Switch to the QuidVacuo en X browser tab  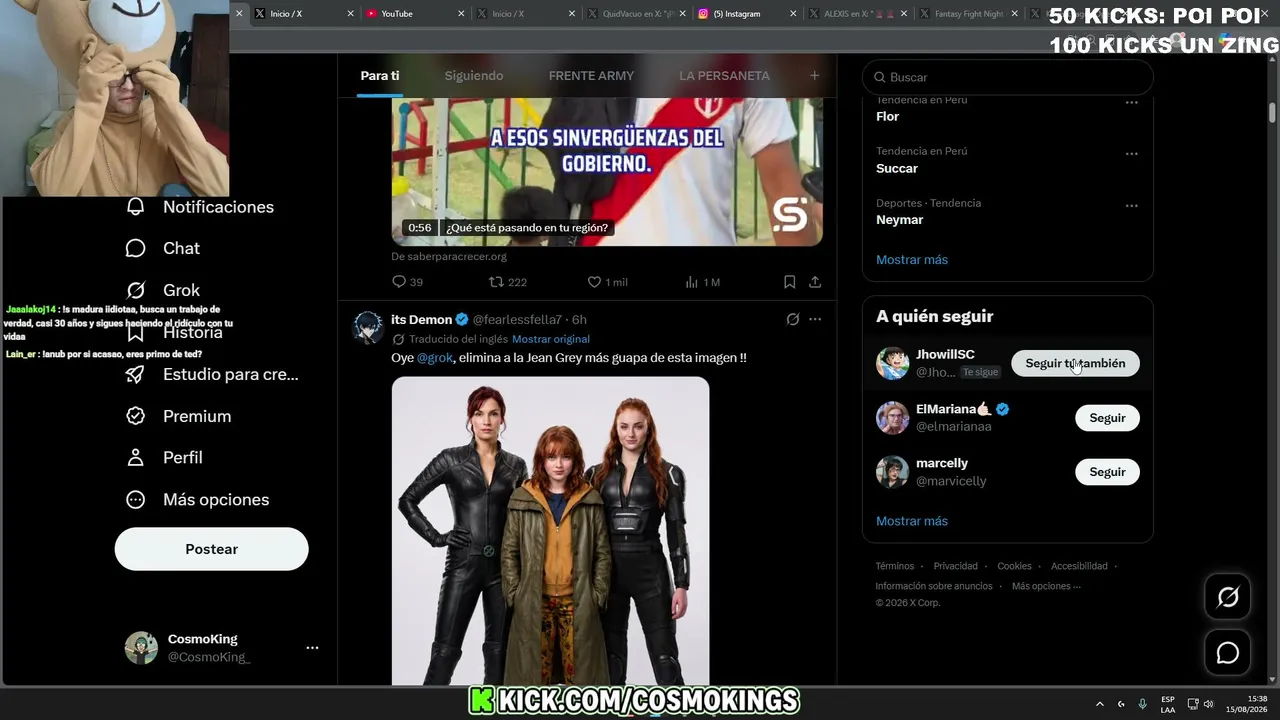[636, 14]
